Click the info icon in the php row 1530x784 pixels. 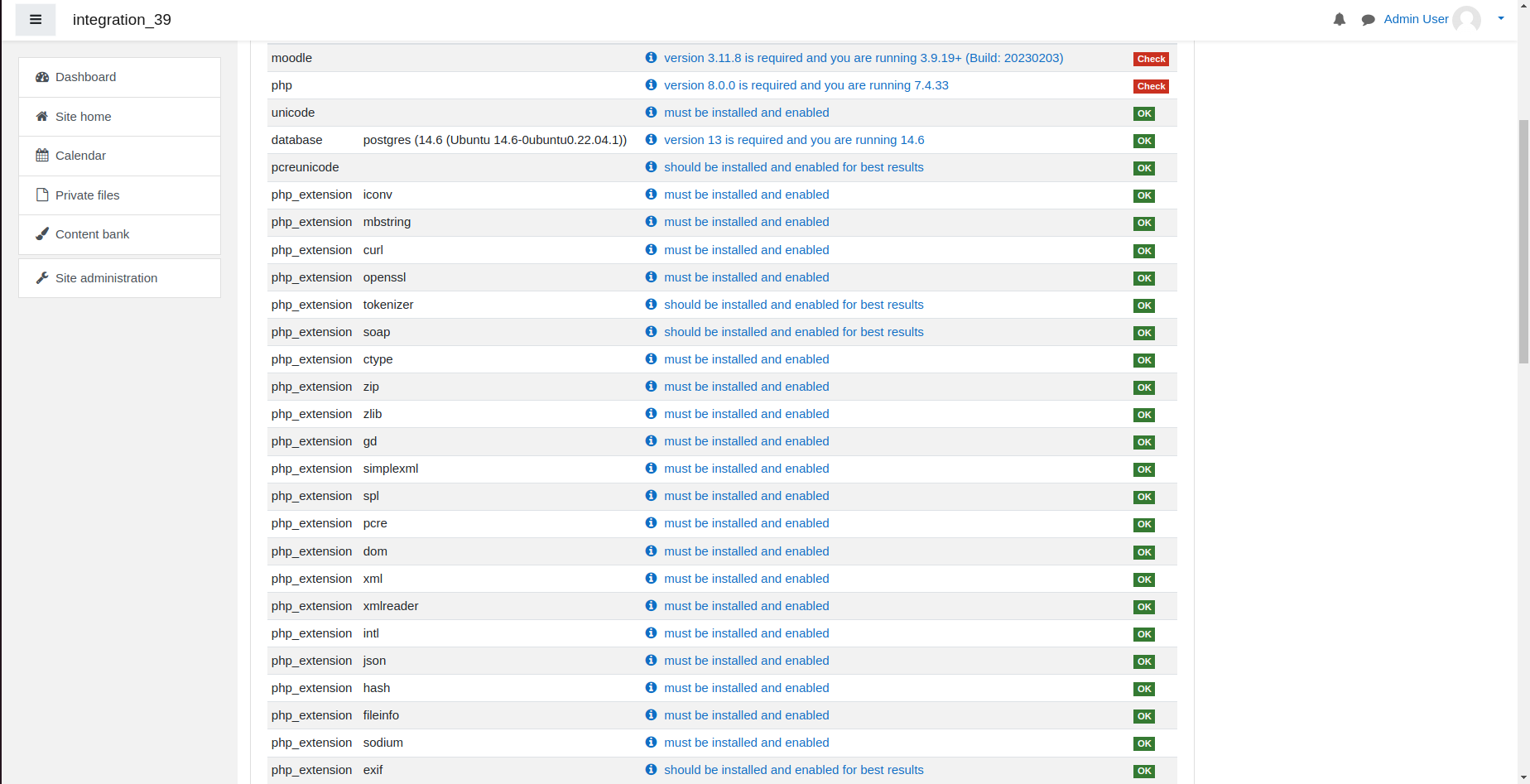coord(651,85)
